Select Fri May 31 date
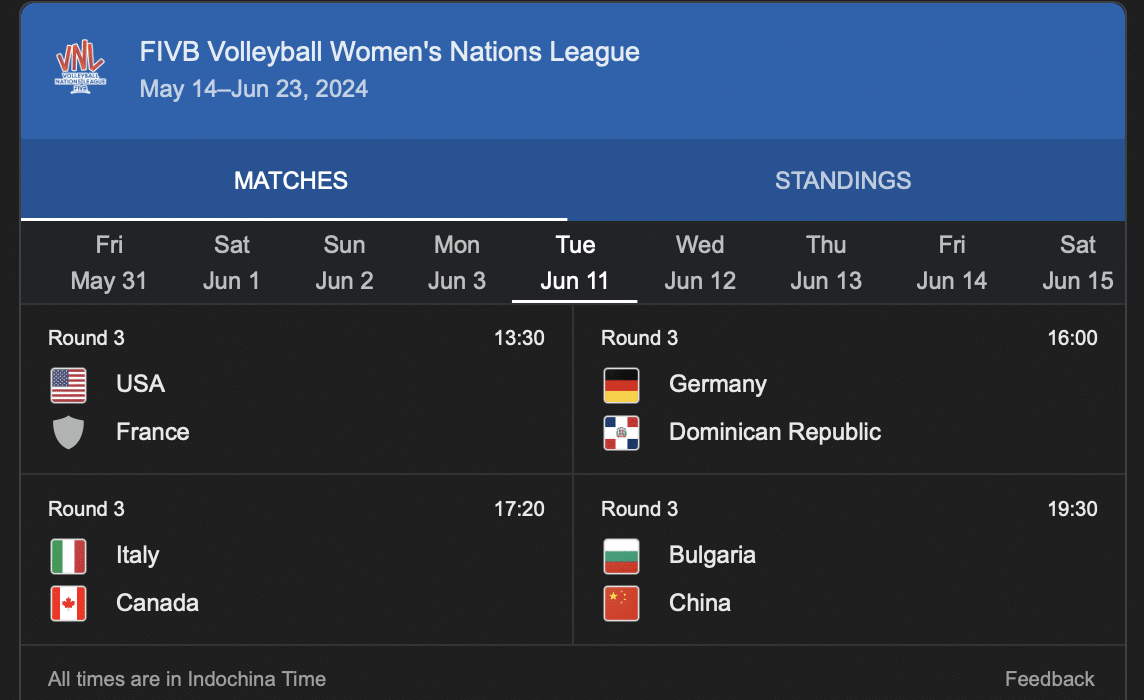This screenshot has width=1144, height=700. coord(109,263)
